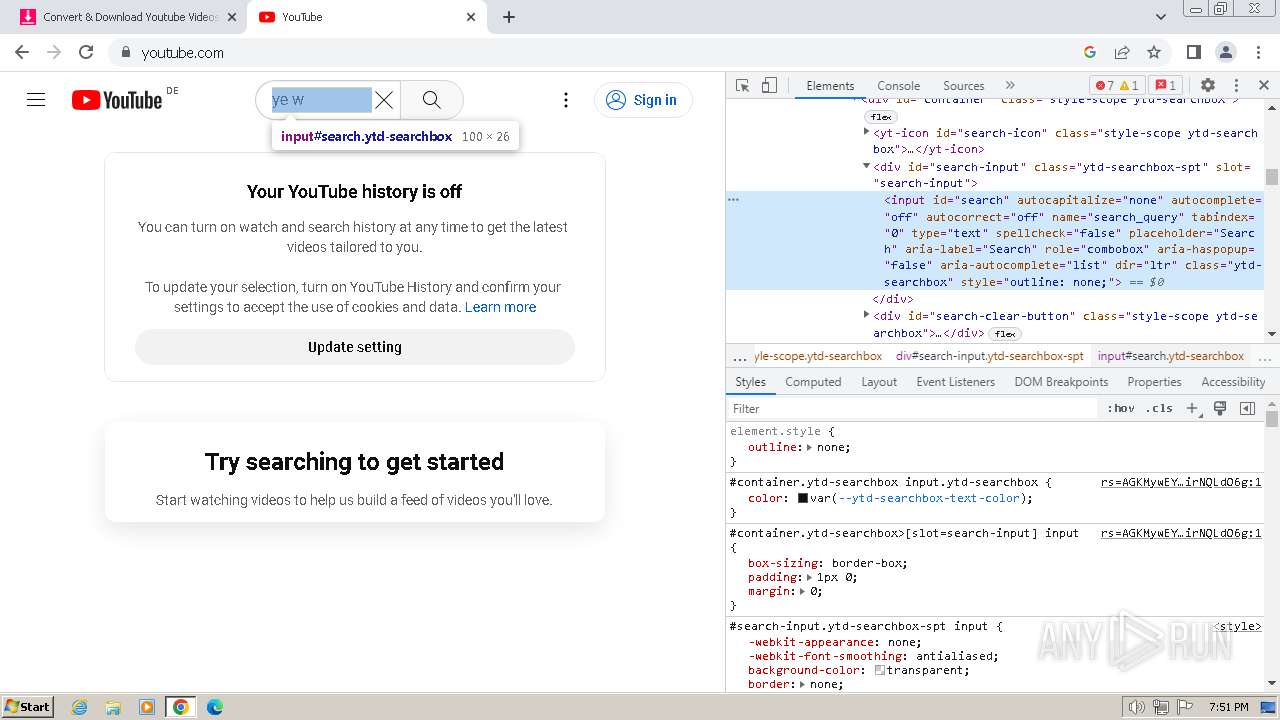Activate the DevTools inspect element picker
The width and height of the screenshot is (1280, 720).
tap(742, 86)
